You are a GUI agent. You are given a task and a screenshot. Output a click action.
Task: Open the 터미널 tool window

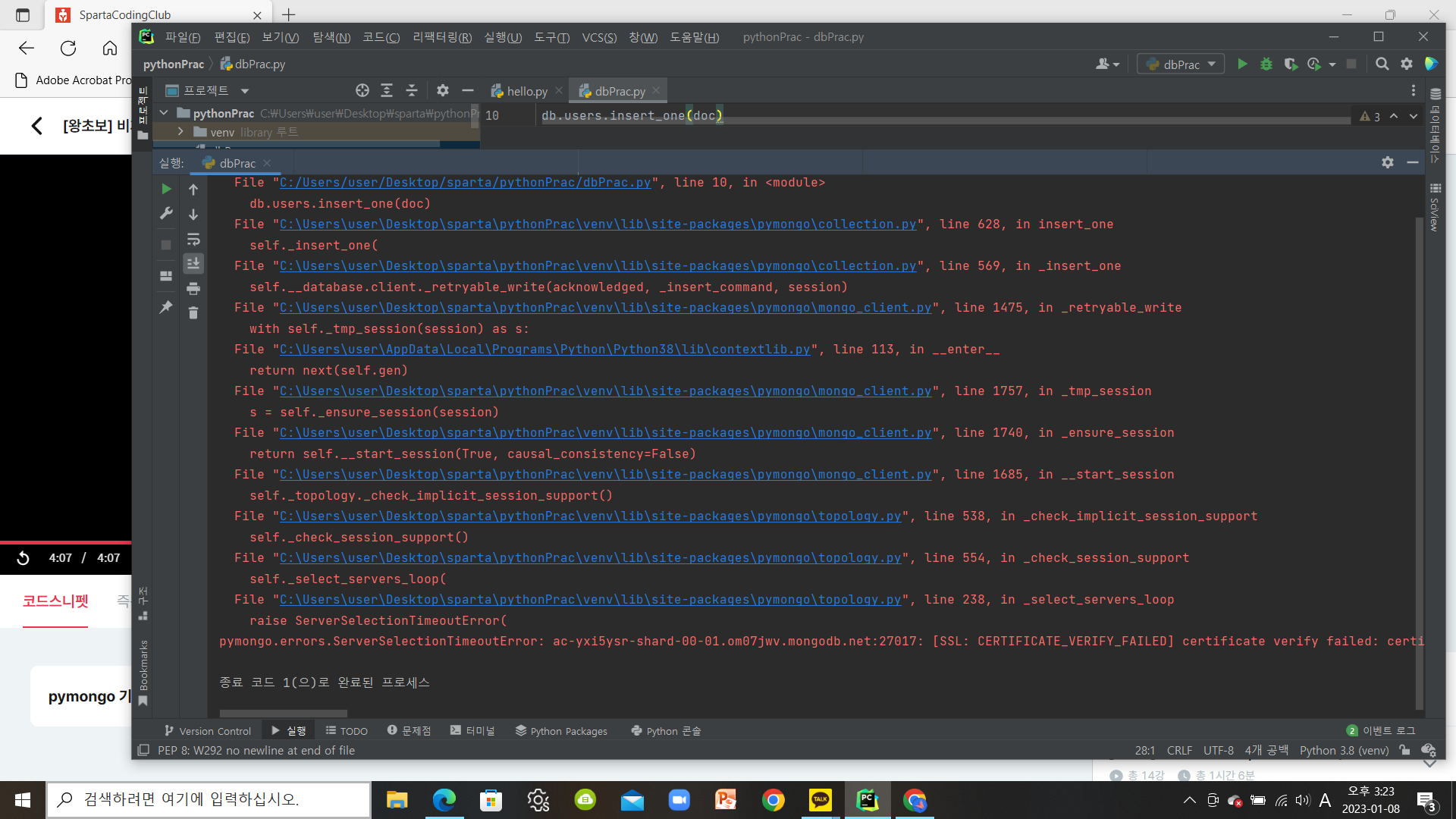point(472,731)
